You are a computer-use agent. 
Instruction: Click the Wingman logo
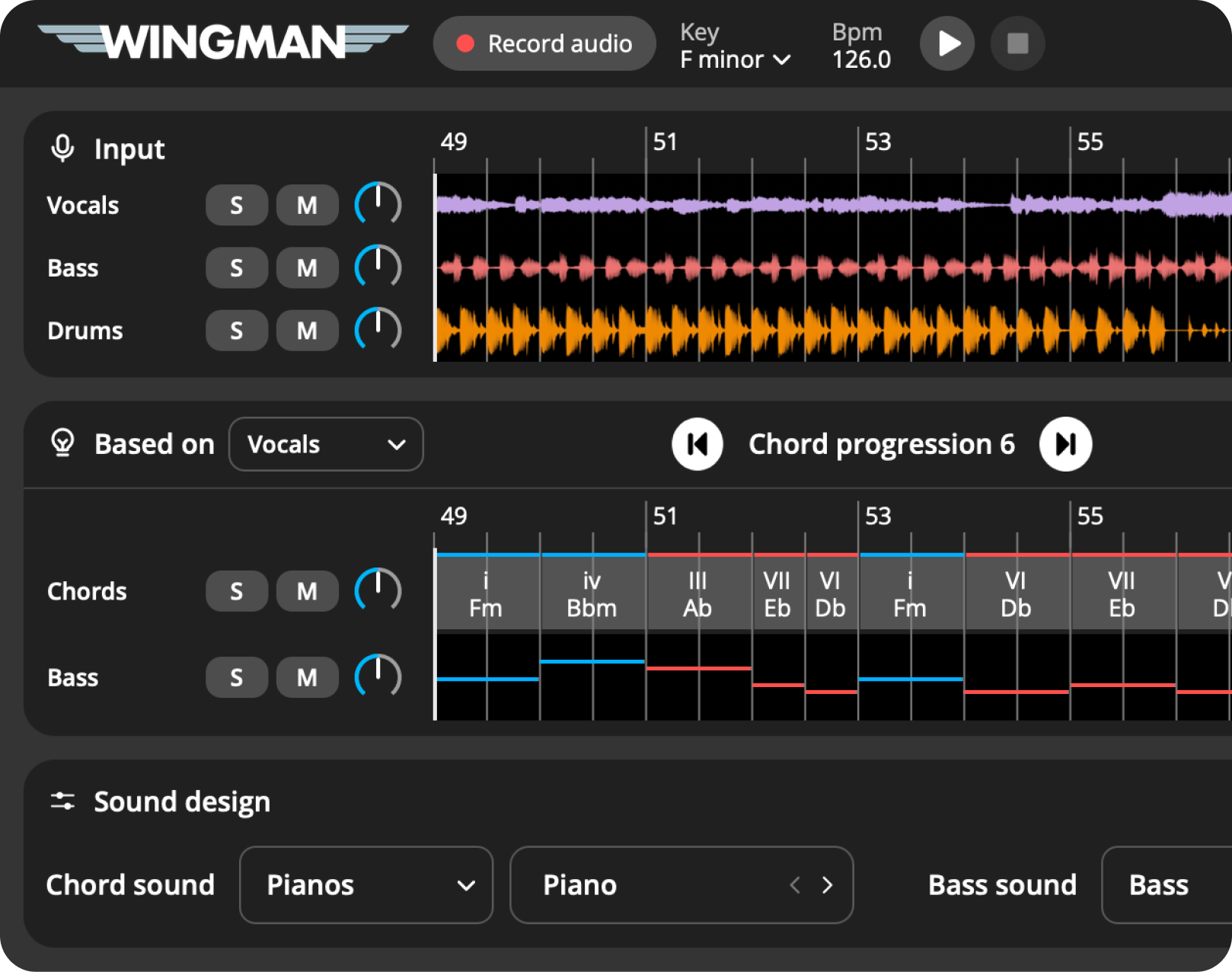point(223,42)
